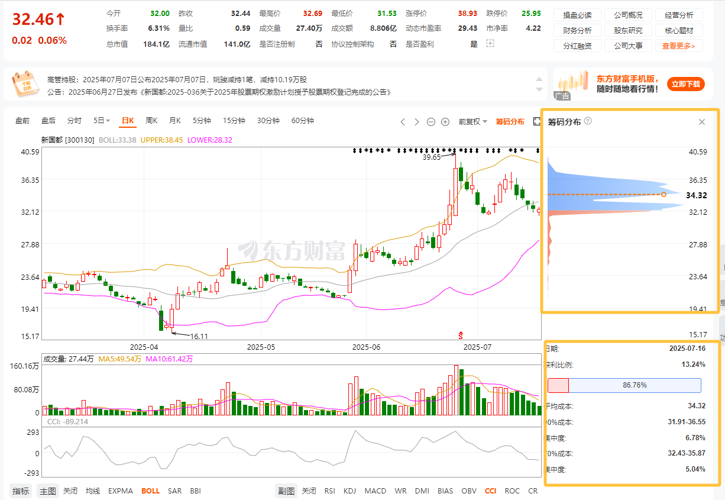
Task: Toggle the CCI sub indicator
Action: tap(491, 491)
